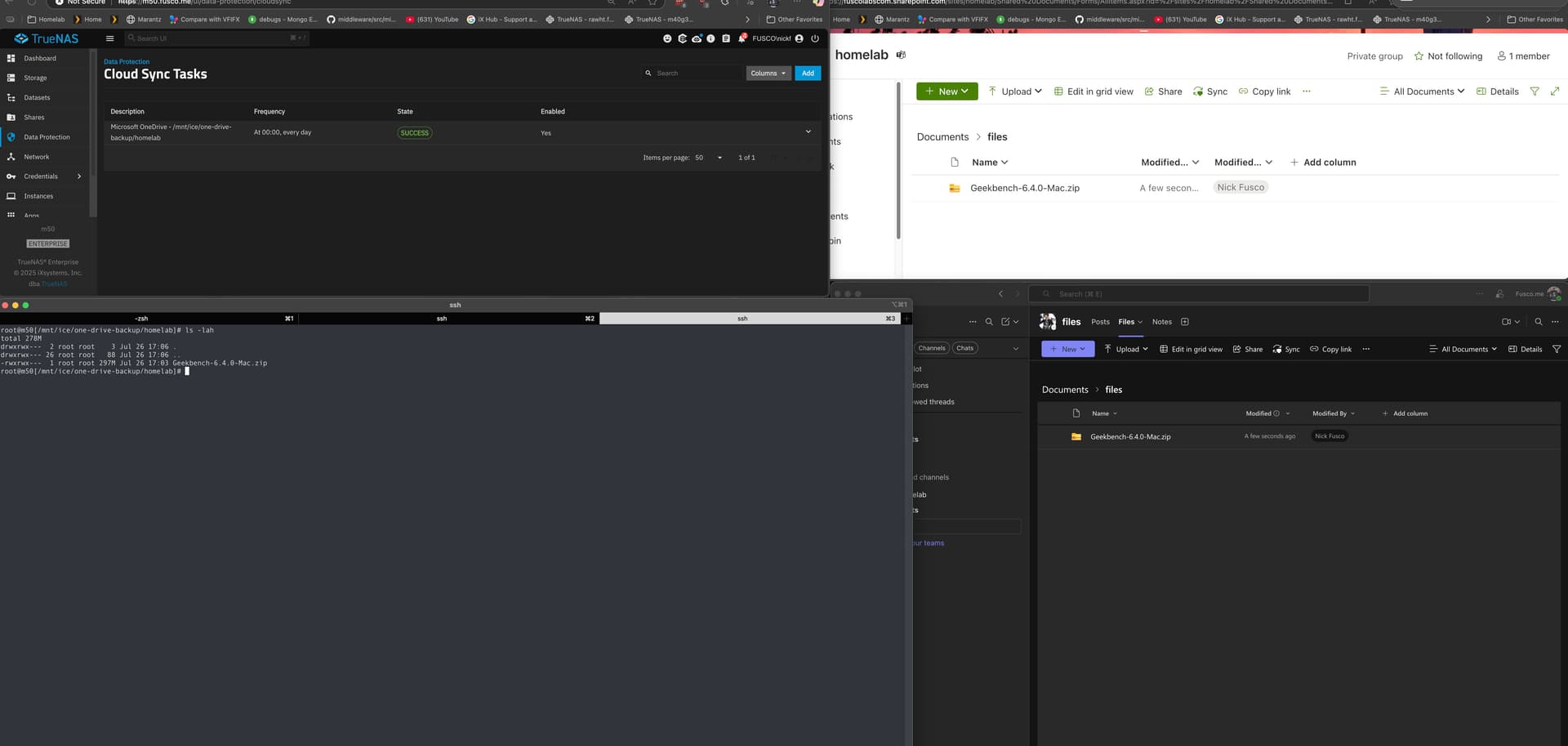This screenshot has width=1568, height=746.
Task: Toggle the Chats filter pill in Teams
Action: click(964, 348)
